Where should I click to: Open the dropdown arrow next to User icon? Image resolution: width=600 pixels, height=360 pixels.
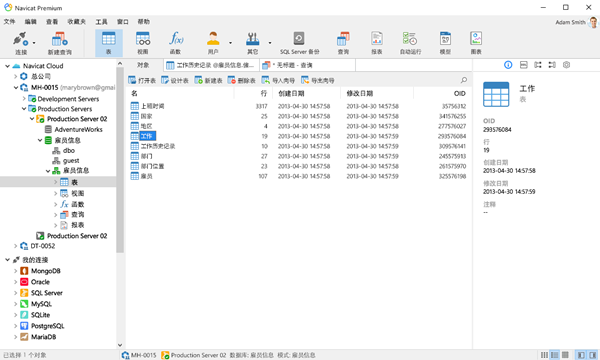tap(230, 43)
